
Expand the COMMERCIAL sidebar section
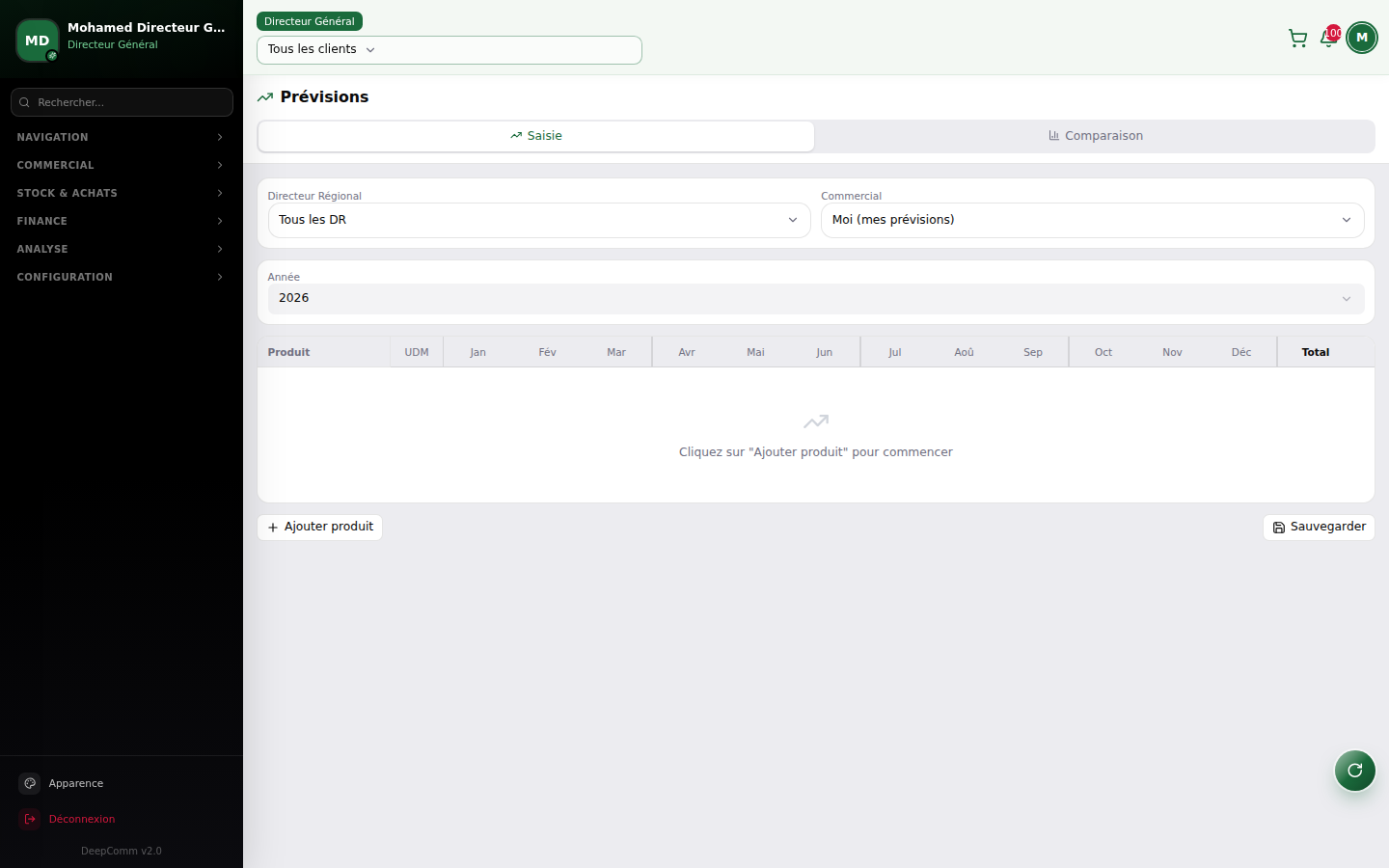pos(122,165)
